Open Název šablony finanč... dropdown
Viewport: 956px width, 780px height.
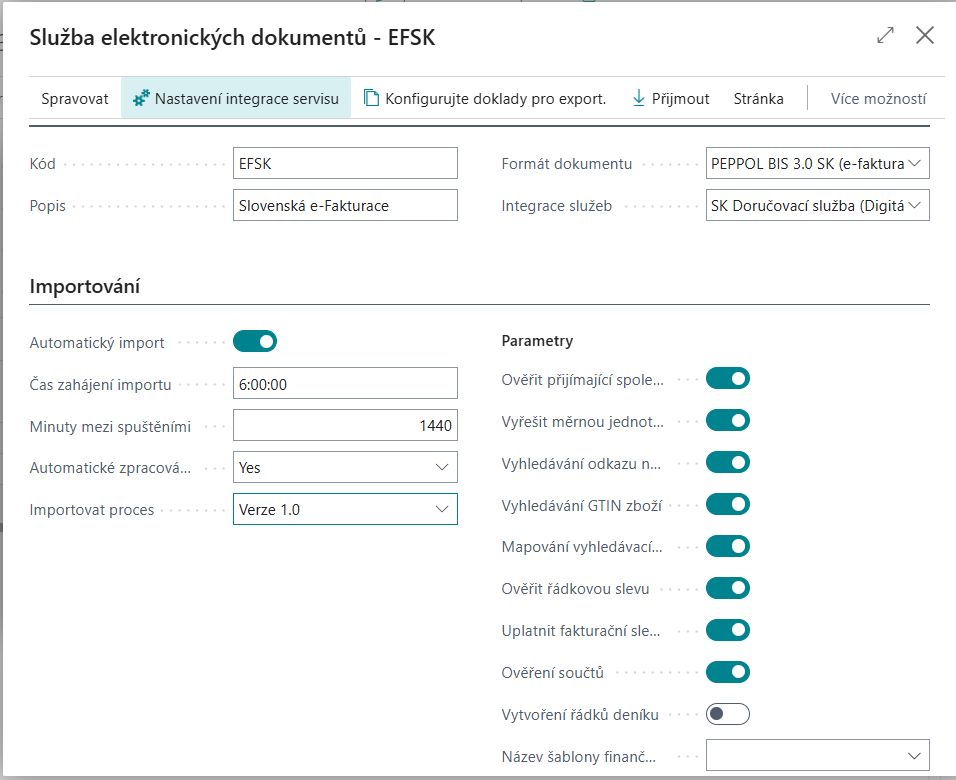click(x=818, y=756)
